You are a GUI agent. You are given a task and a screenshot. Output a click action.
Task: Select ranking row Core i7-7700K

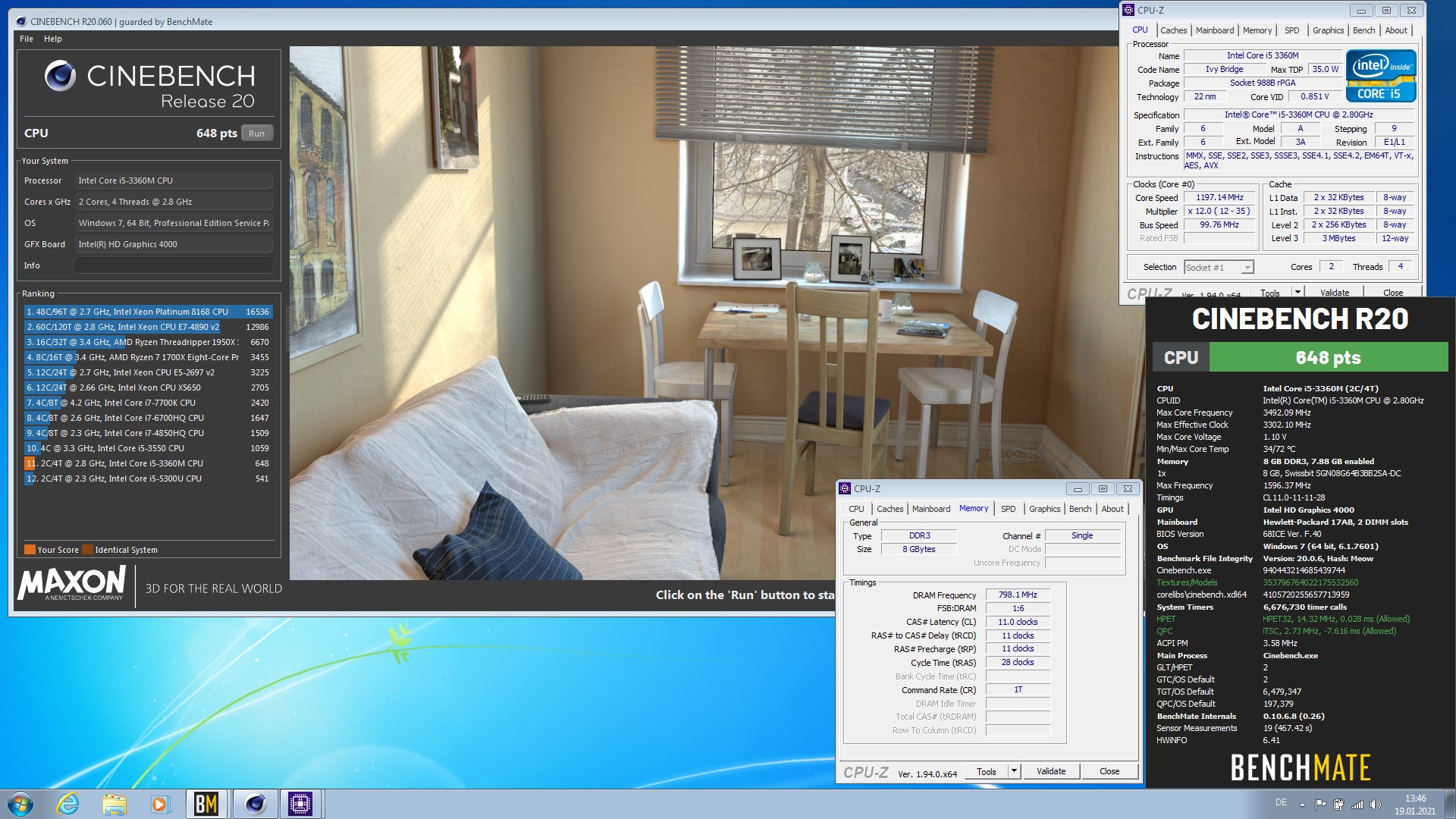(x=147, y=403)
